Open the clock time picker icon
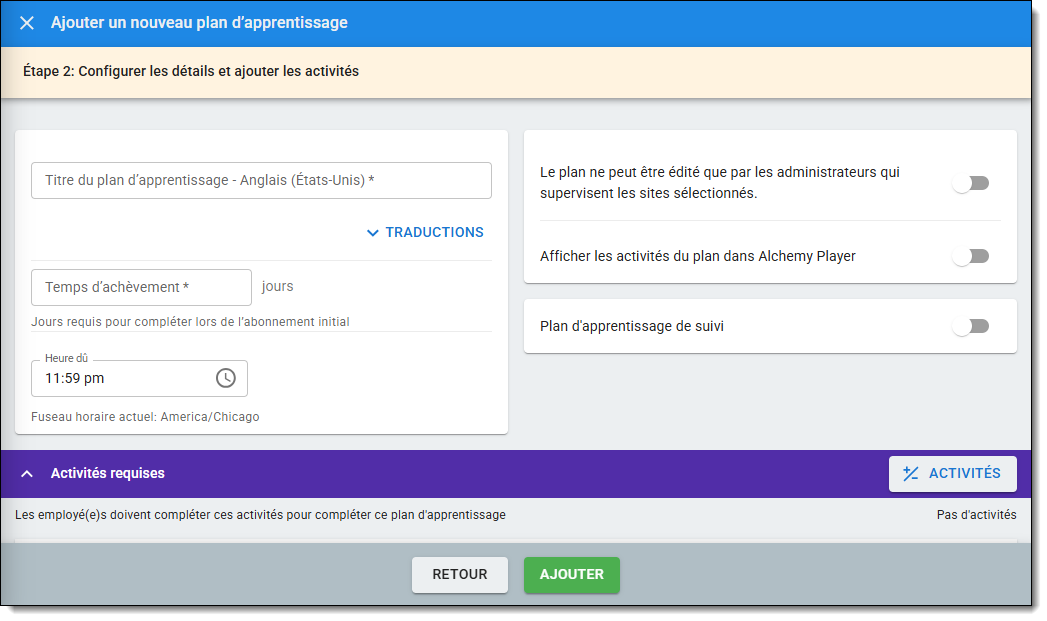This screenshot has height=621, width=1047. [226, 378]
